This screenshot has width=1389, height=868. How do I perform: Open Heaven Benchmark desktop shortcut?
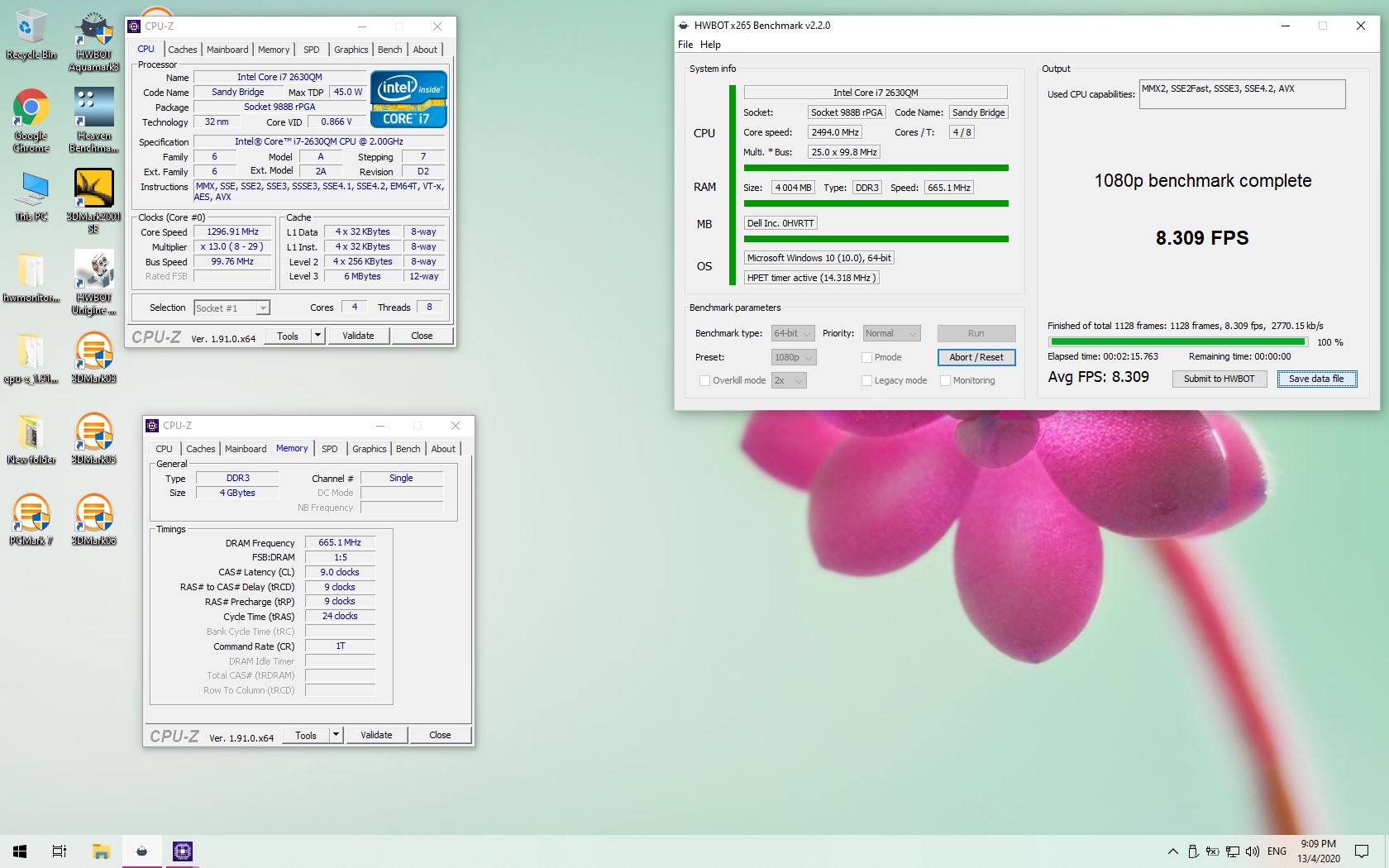pos(93,121)
